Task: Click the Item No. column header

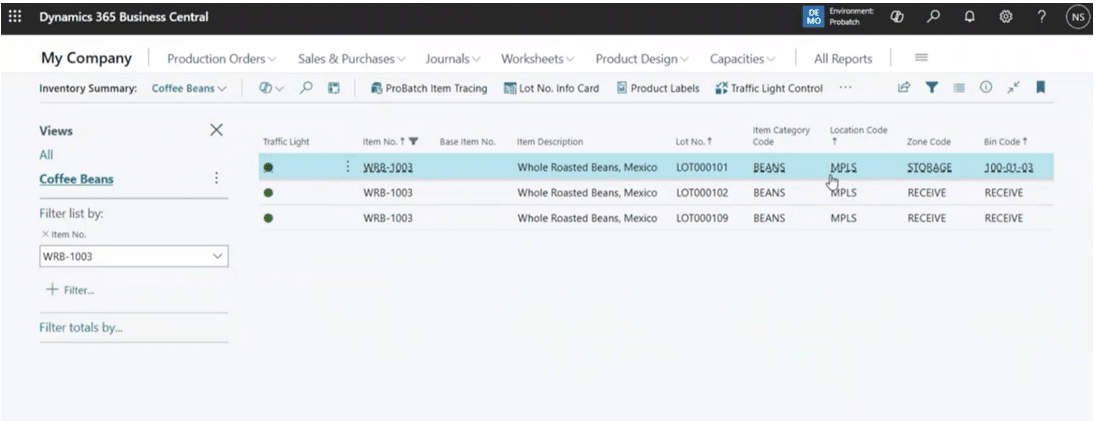Action: (x=390, y=142)
